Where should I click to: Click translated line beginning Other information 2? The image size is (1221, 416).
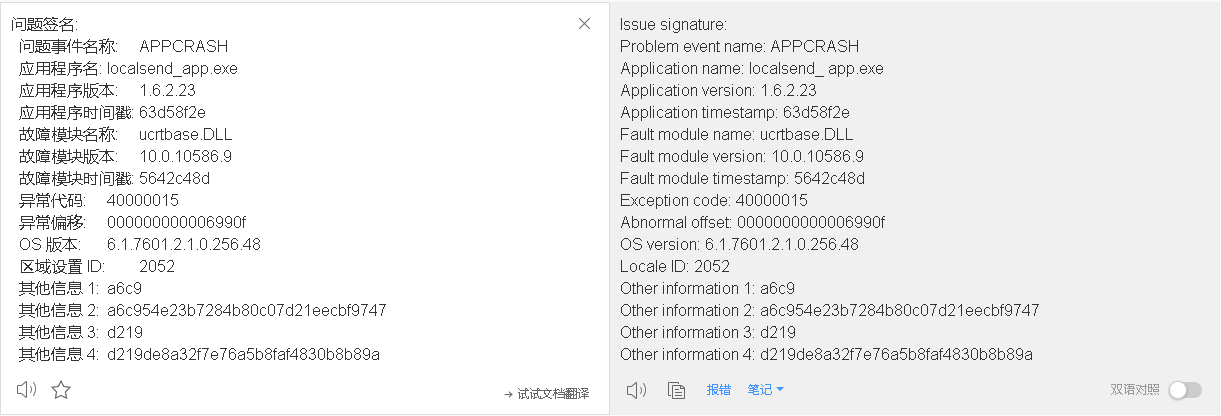[x=830, y=310]
